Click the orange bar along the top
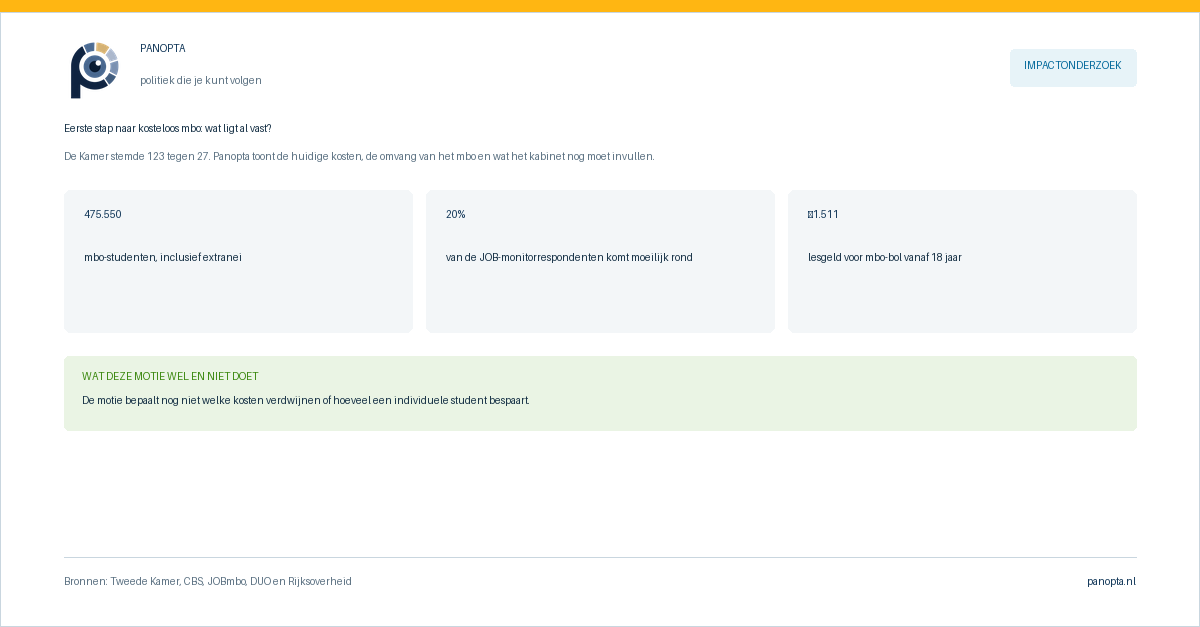The width and height of the screenshot is (1200, 627). [x=600, y=6]
